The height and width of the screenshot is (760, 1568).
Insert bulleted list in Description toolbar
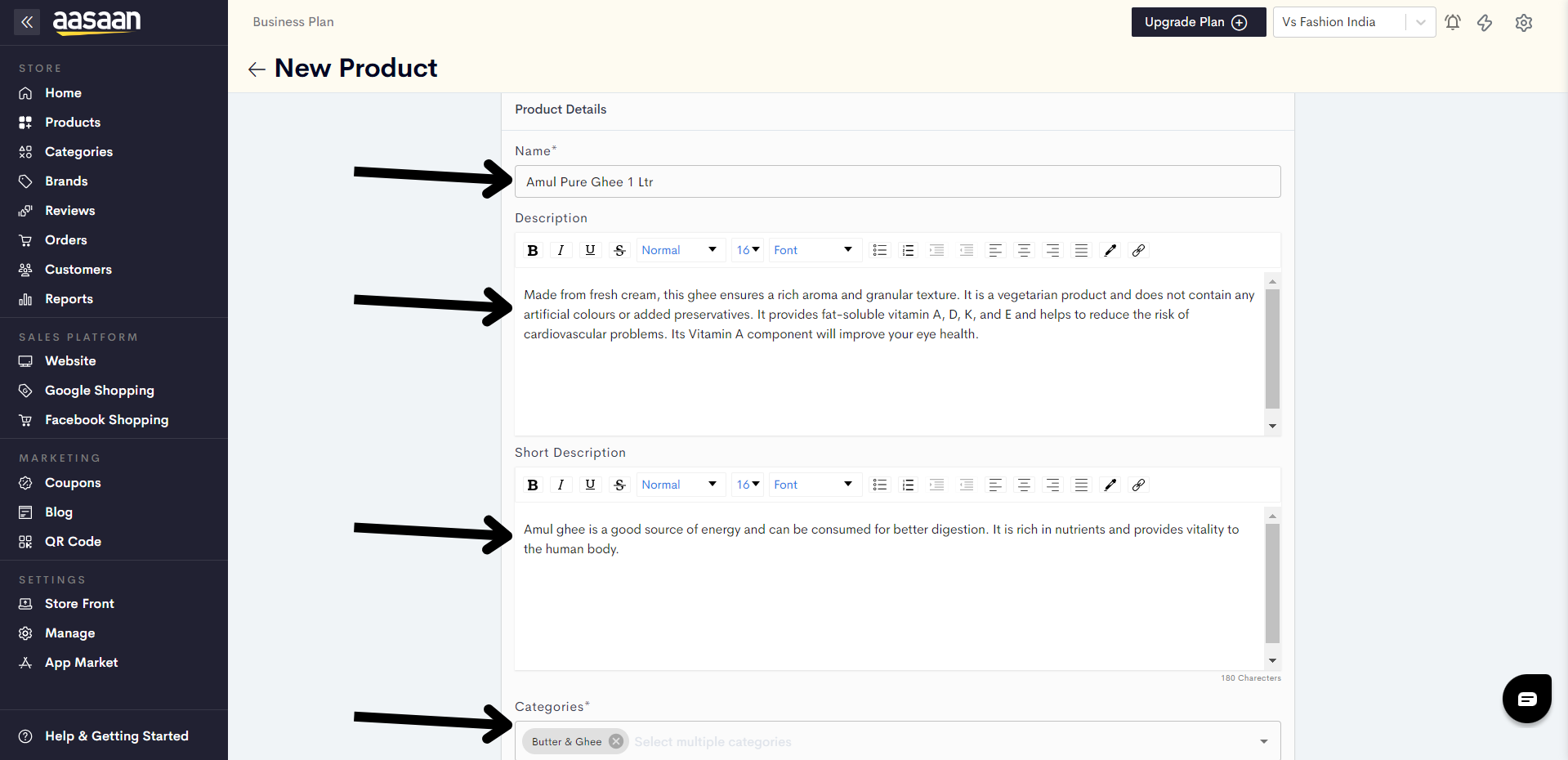pos(879,250)
